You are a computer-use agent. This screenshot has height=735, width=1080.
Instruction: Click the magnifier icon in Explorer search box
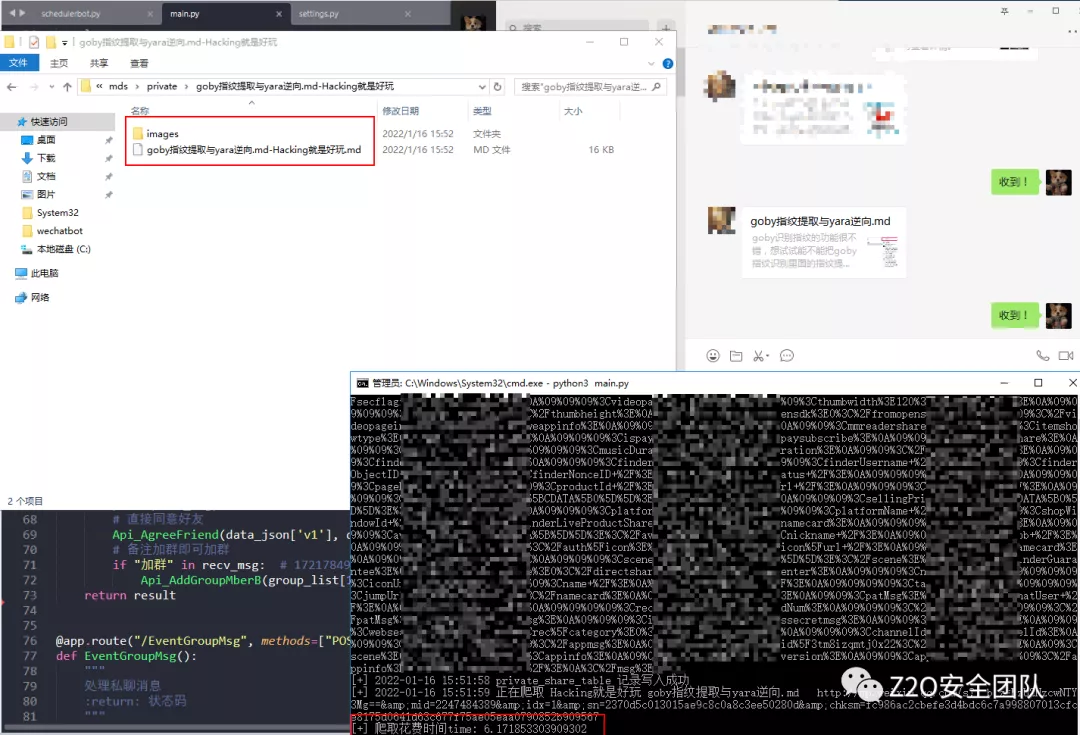click(656, 87)
